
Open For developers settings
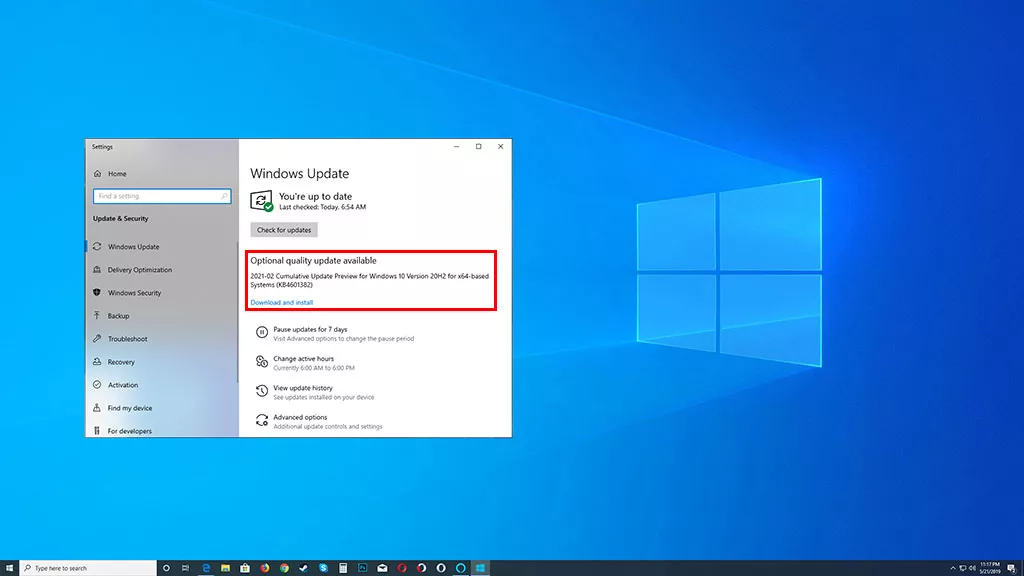pos(129,431)
